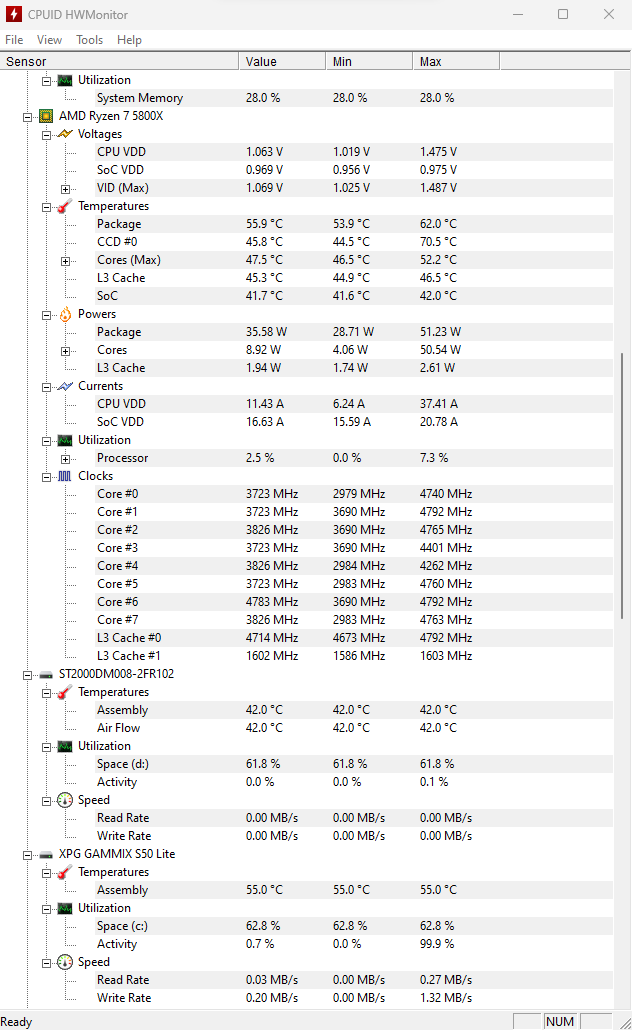The image size is (632, 1030).
Task: Open the Tools menu
Action: [x=89, y=40]
